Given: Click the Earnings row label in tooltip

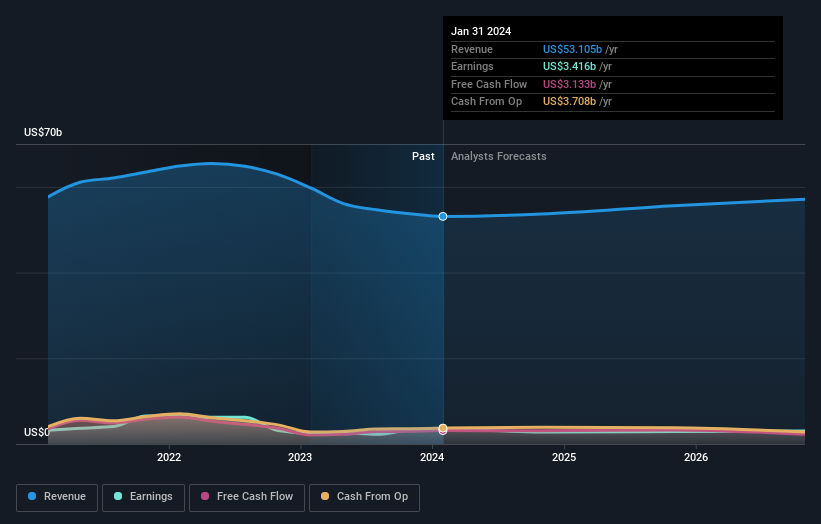Looking at the screenshot, I should tap(472, 66).
